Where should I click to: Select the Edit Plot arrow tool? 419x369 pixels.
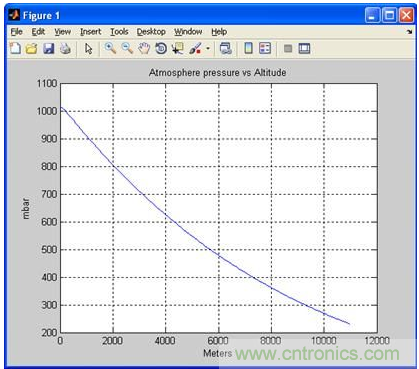tap(88, 49)
